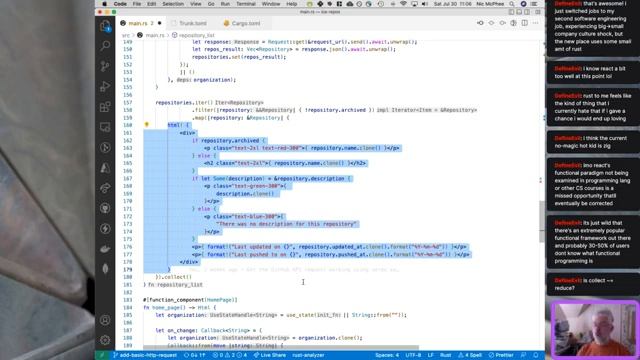The height and width of the screenshot is (360, 640).
Task: Open the Apple menu
Action: pos(104,4)
